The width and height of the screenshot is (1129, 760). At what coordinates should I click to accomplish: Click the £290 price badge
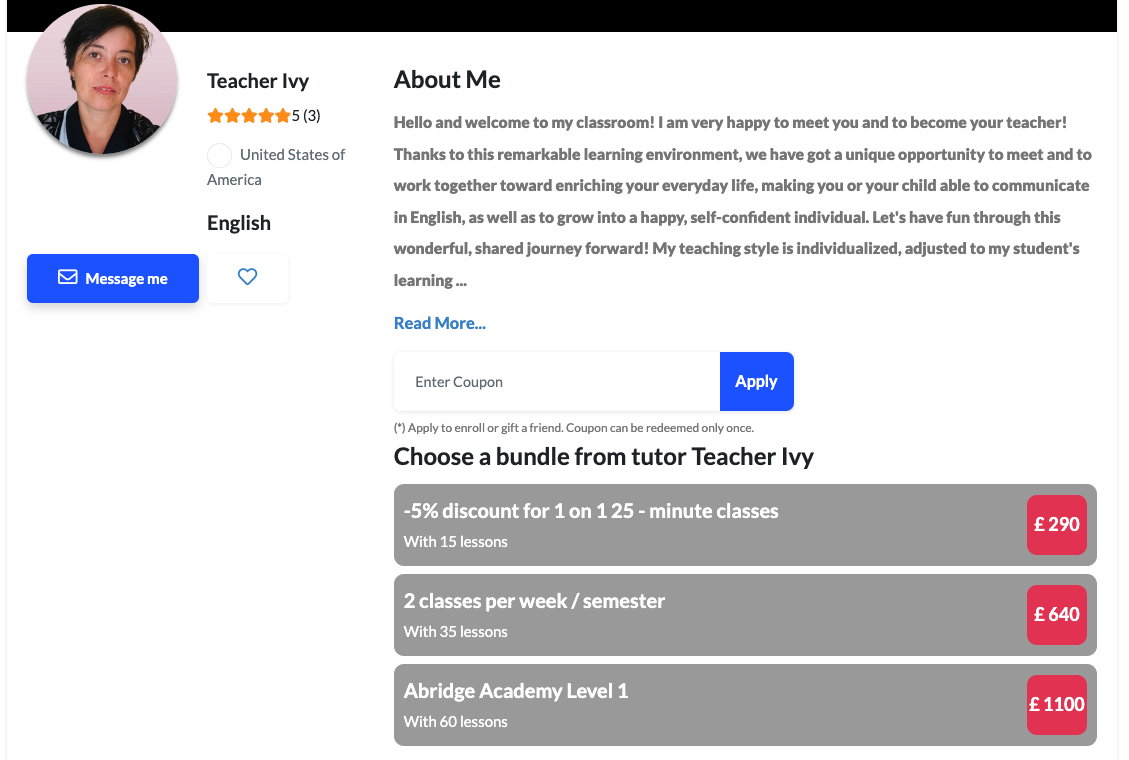click(x=1056, y=524)
